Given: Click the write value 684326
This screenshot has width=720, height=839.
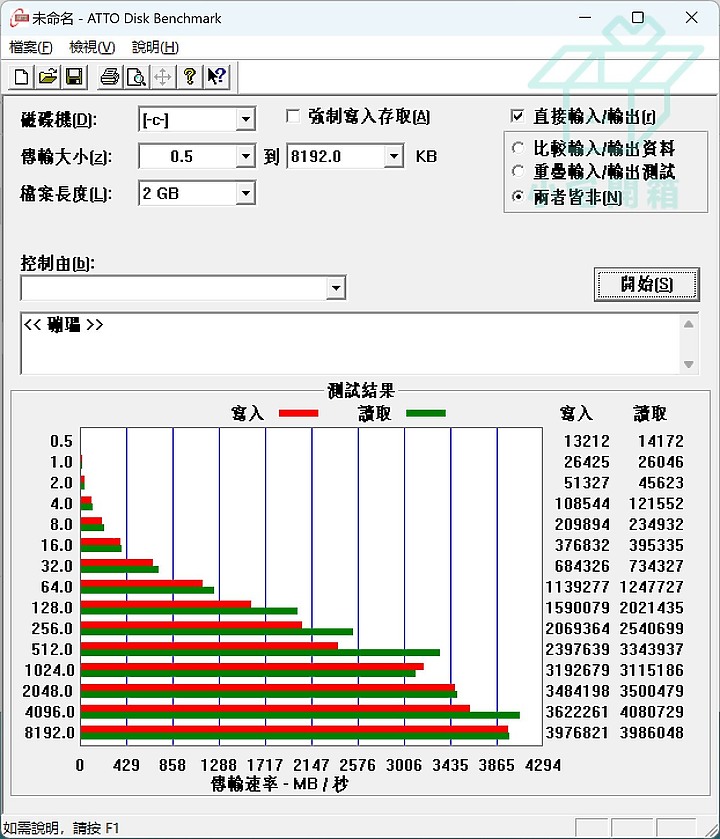Looking at the screenshot, I should (582, 566).
